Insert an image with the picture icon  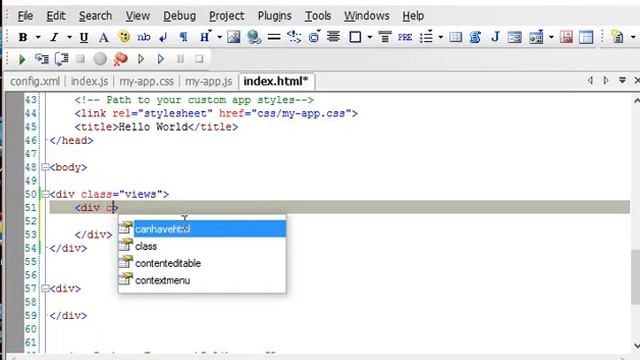click(x=233, y=37)
